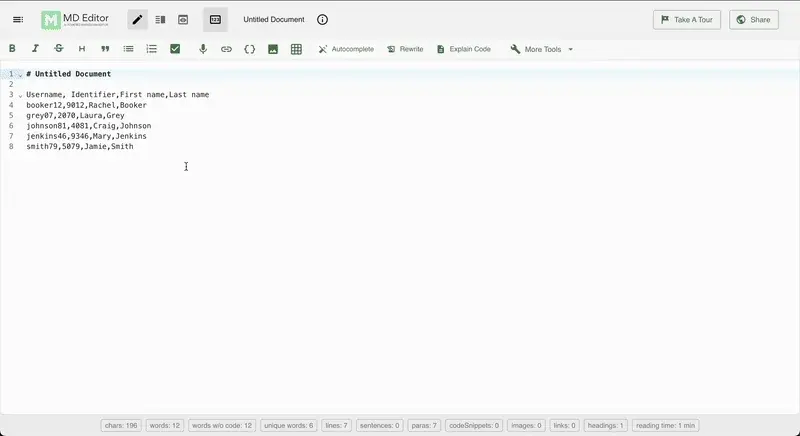
Task: Apply strikethrough formatting
Action: click(59, 48)
